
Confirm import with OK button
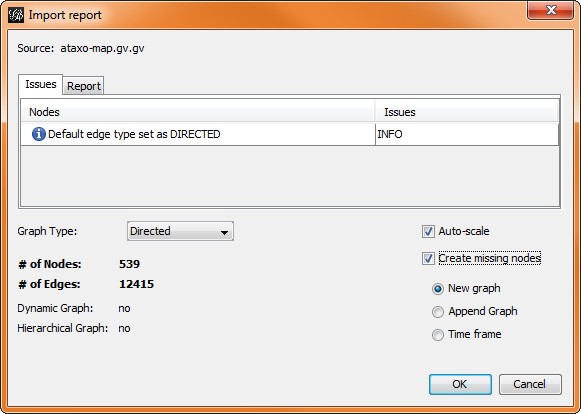[x=460, y=384]
